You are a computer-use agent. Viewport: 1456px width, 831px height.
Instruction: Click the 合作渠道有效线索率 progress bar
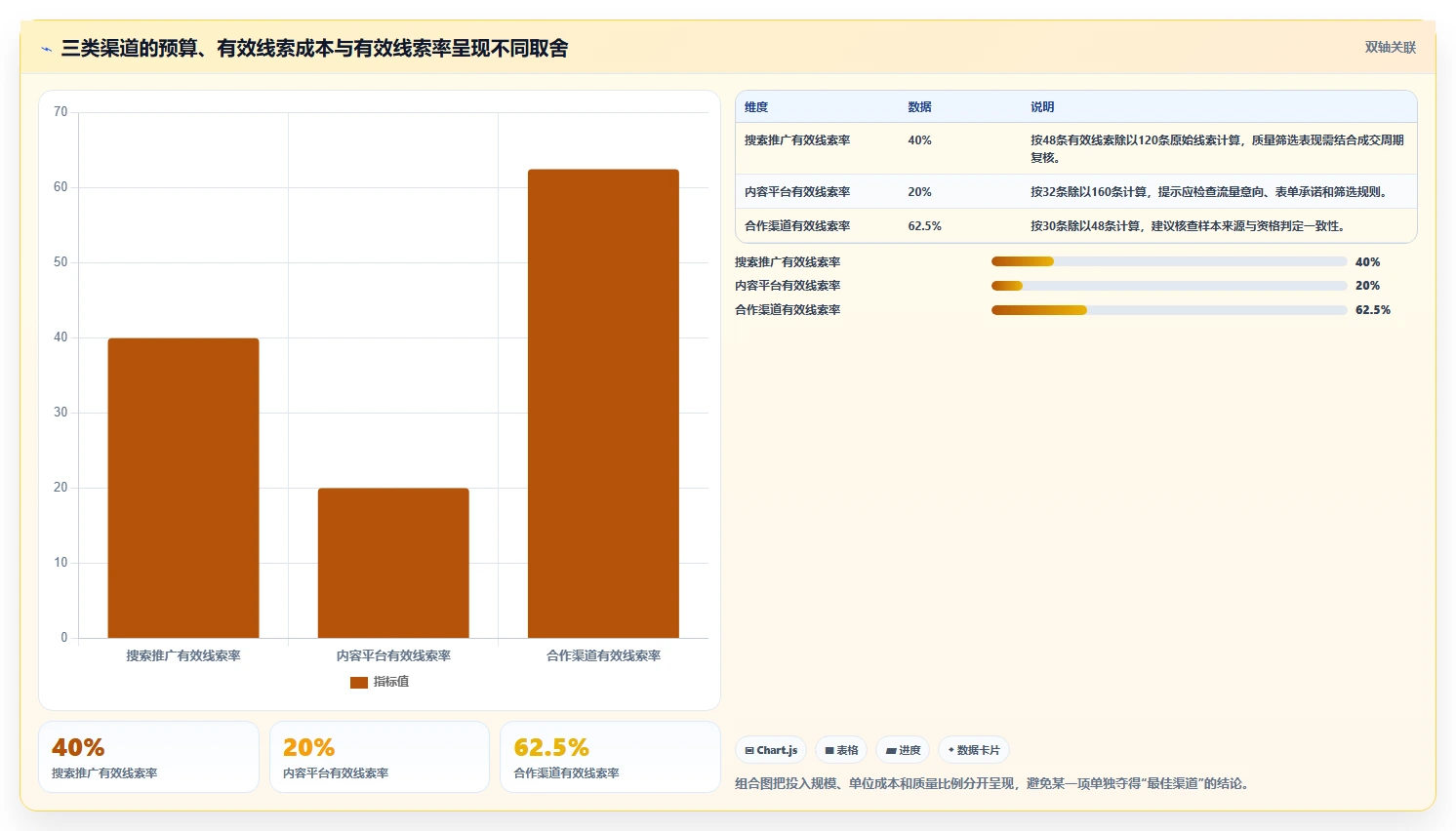[1169, 310]
